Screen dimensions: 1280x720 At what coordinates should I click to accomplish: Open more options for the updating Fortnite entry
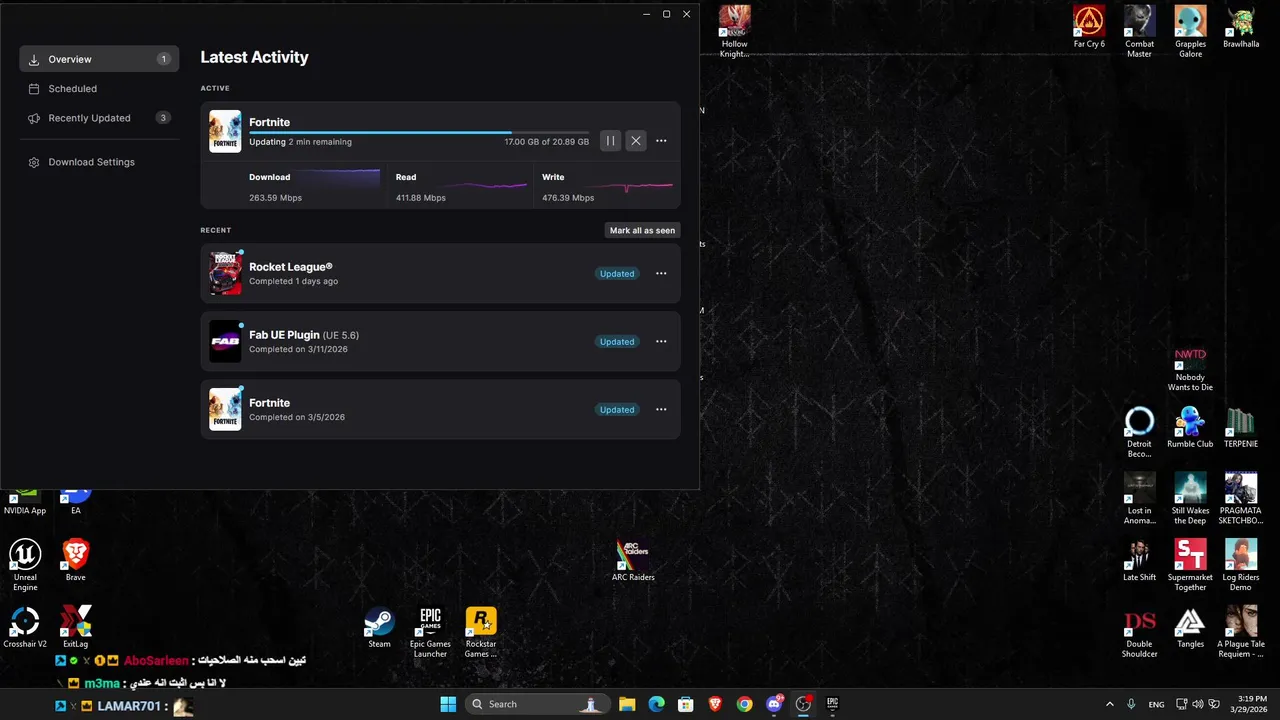coord(661,141)
